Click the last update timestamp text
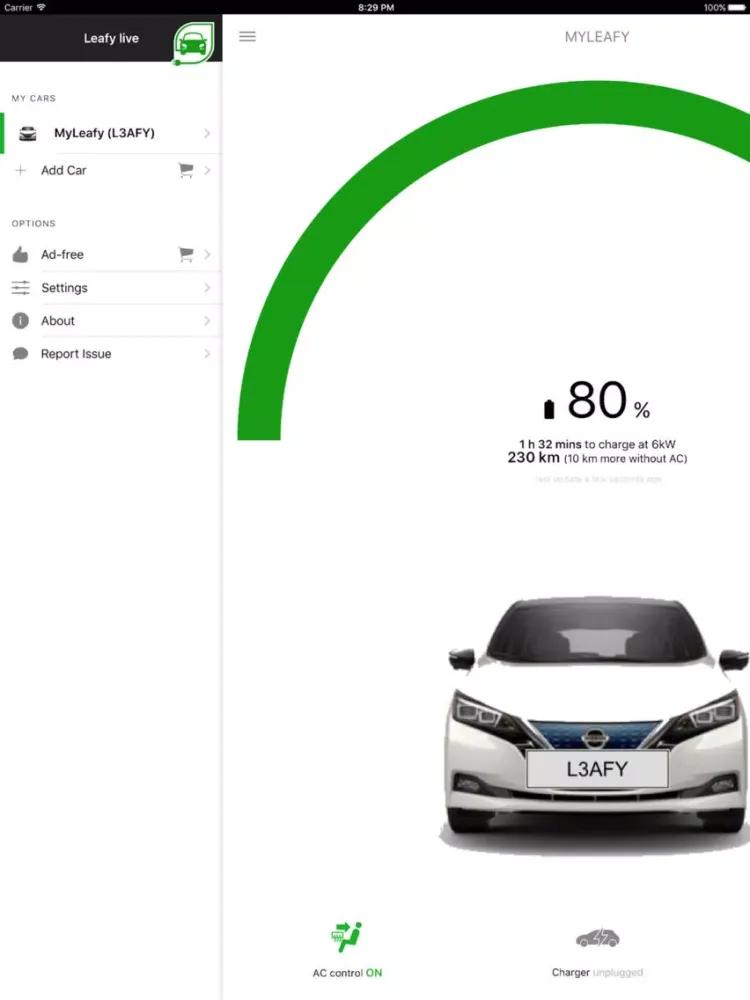The width and height of the screenshot is (750, 1000). 598,479
